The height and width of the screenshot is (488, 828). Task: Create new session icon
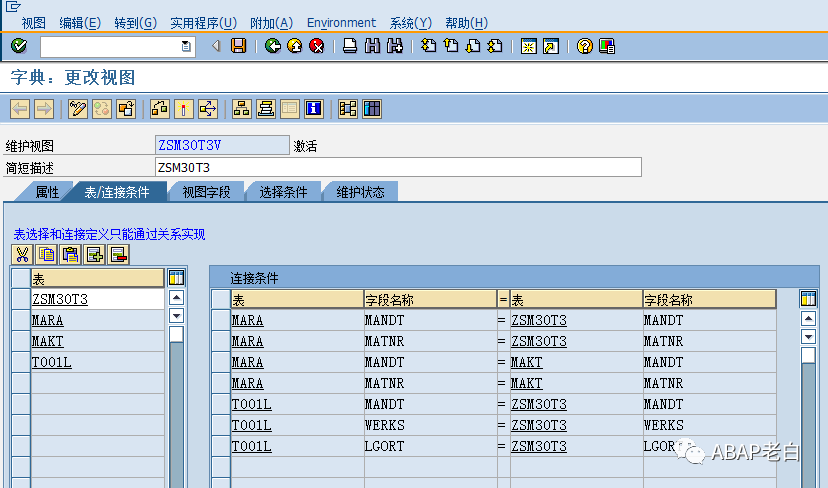click(528, 46)
